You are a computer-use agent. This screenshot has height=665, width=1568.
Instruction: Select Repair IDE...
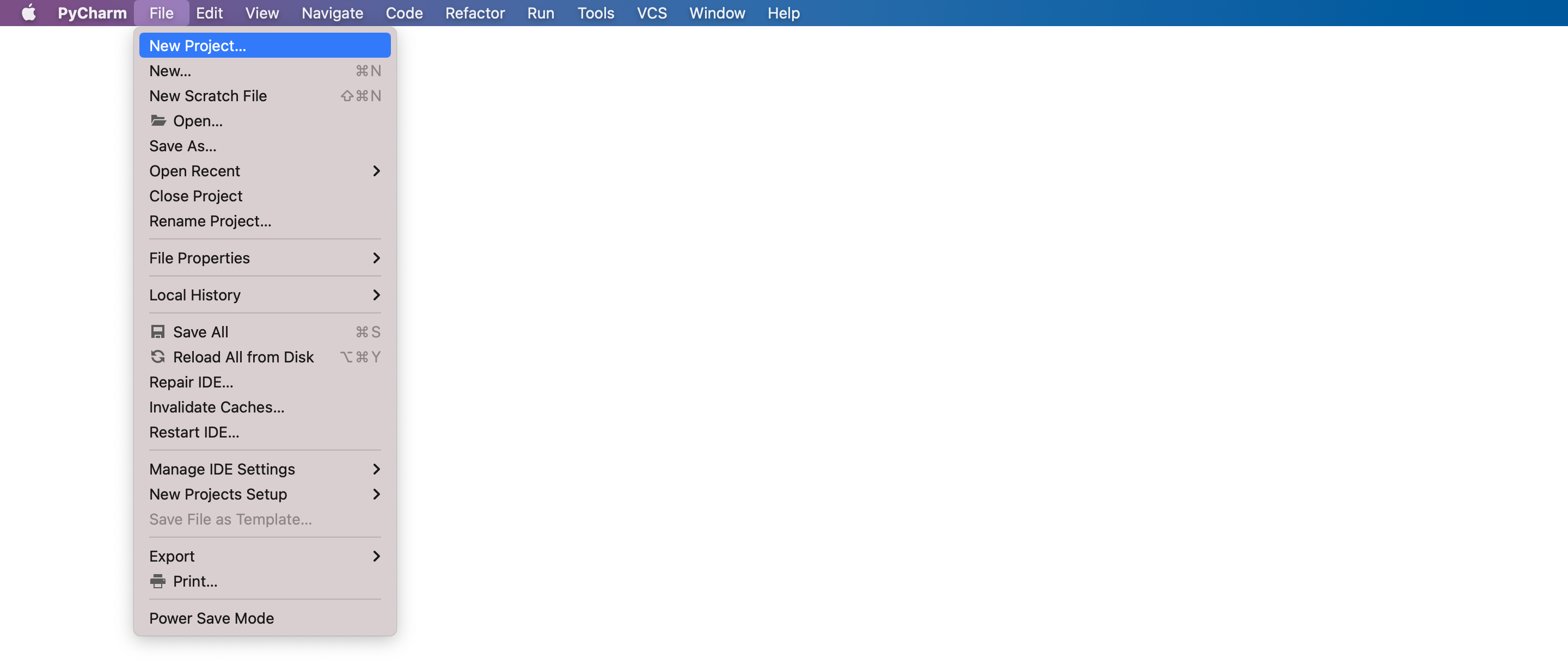click(265, 381)
